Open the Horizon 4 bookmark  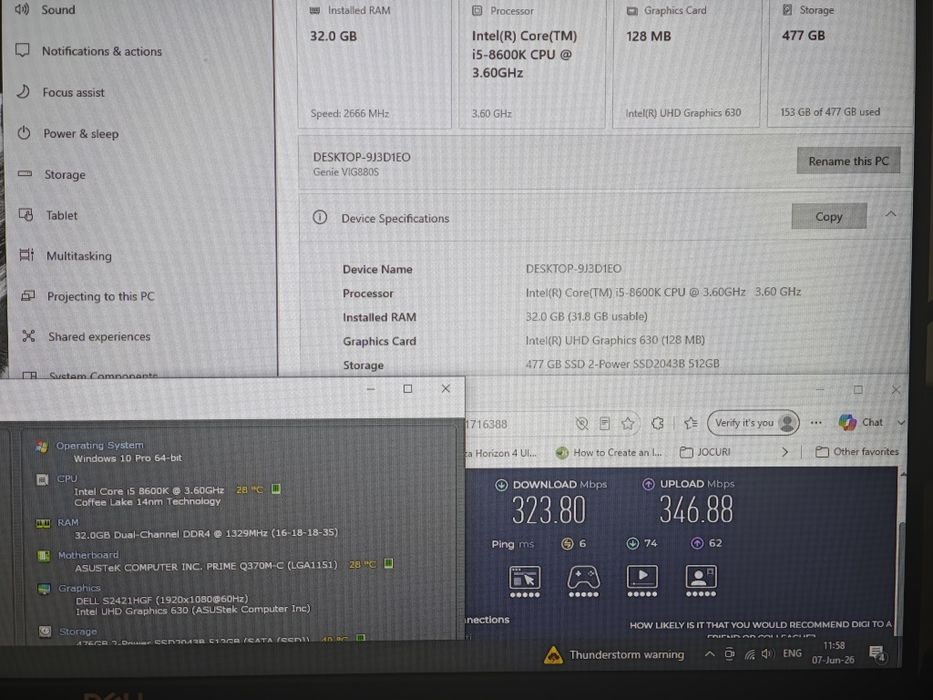click(500, 453)
